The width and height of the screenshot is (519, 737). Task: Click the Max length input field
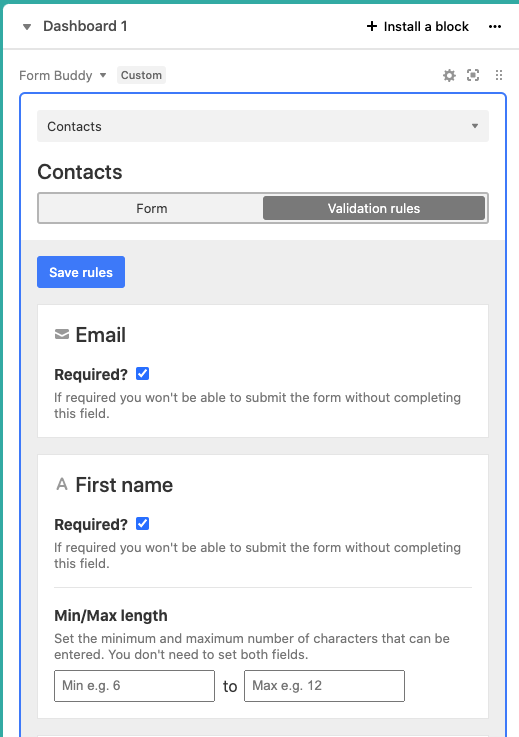click(x=324, y=686)
